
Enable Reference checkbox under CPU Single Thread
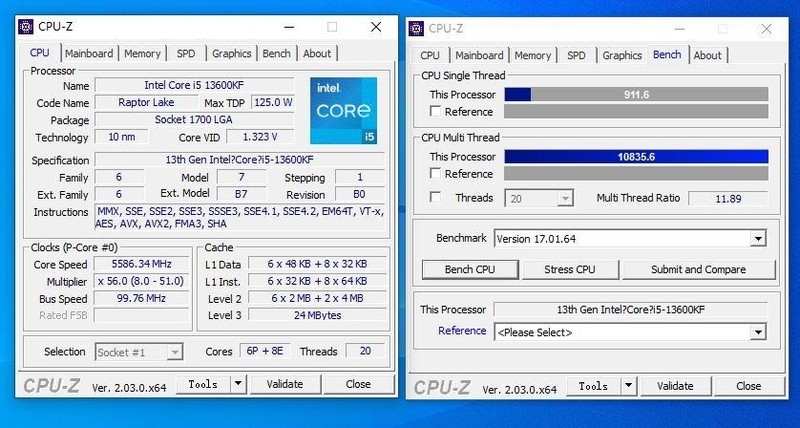tap(435, 111)
